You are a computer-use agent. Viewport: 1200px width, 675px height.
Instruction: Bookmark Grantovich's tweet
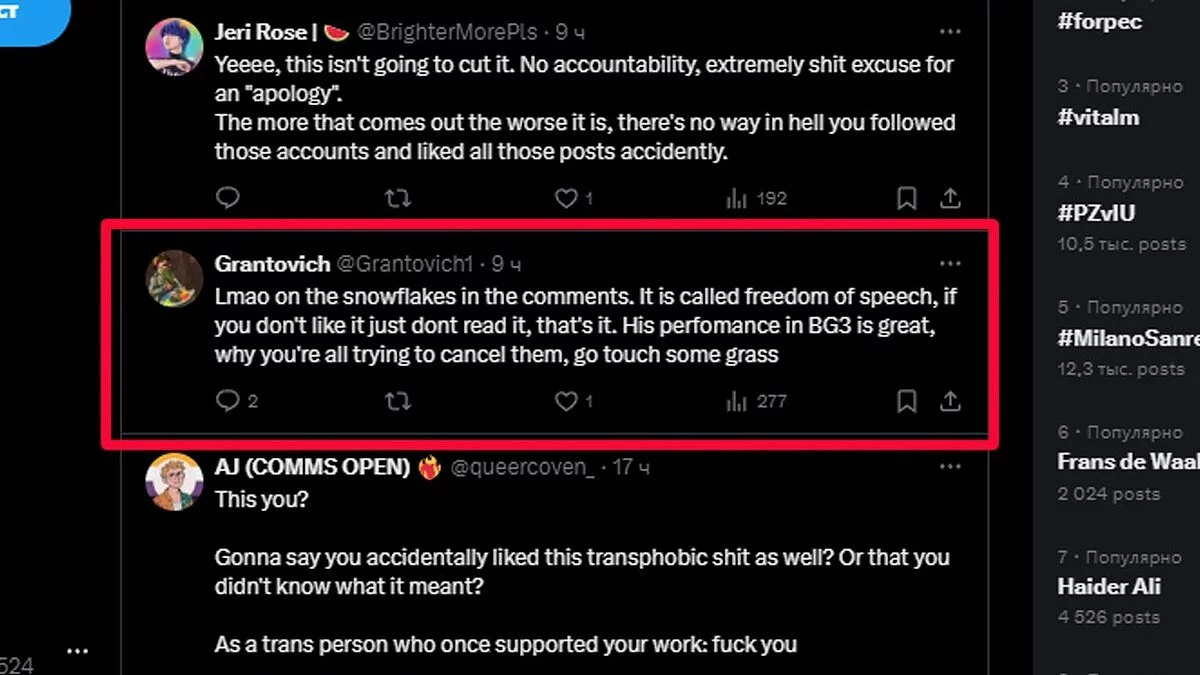tap(907, 402)
